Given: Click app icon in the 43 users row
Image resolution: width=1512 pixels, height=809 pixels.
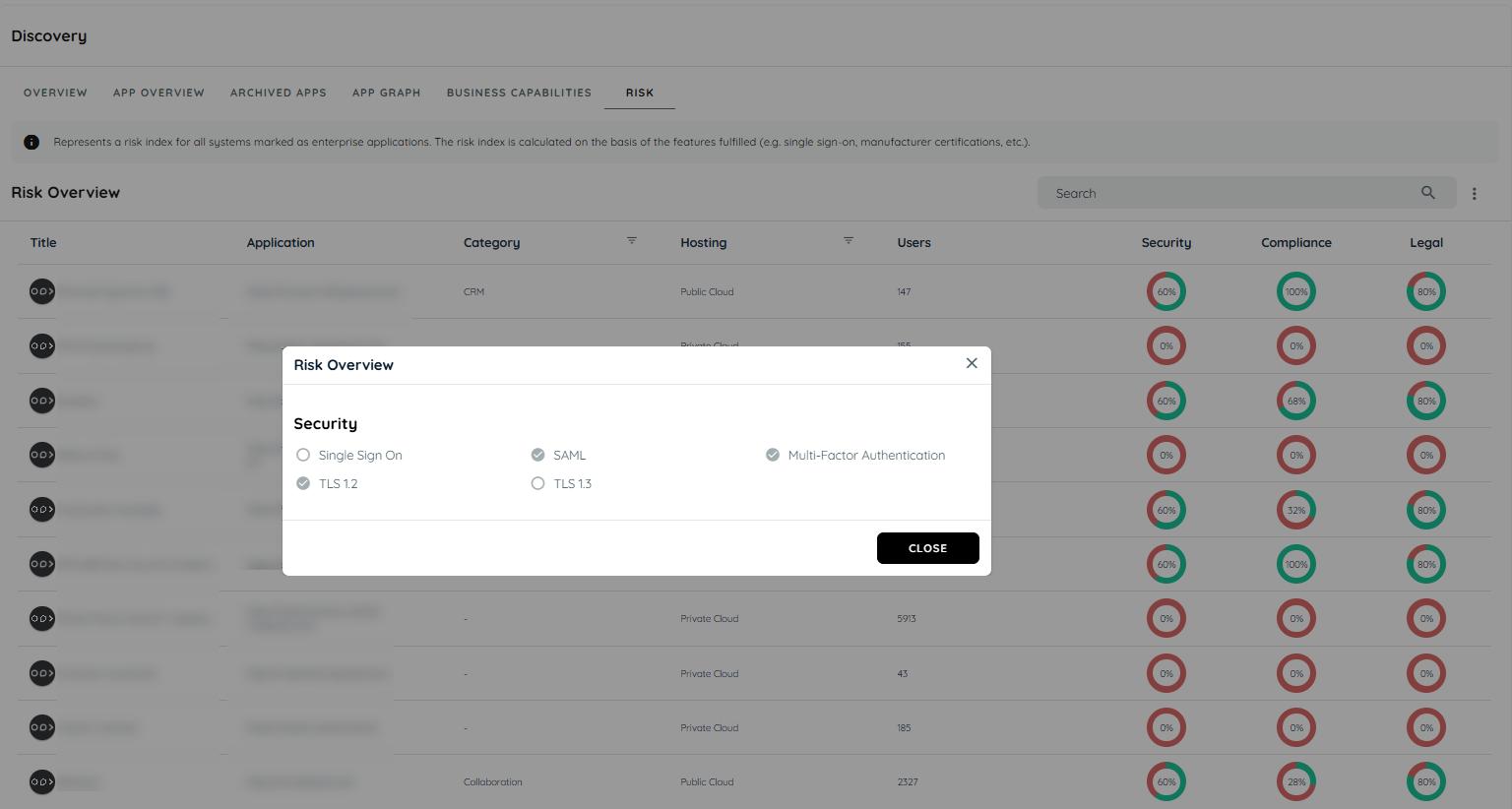Looking at the screenshot, I should point(42,673).
